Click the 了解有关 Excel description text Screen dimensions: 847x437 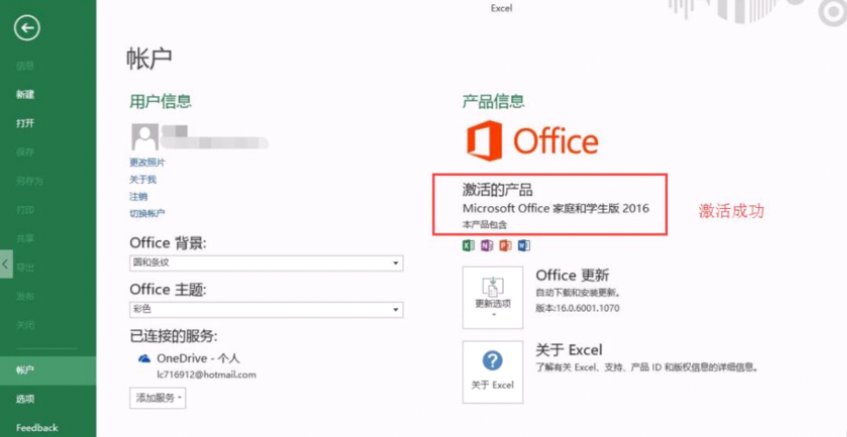point(648,367)
